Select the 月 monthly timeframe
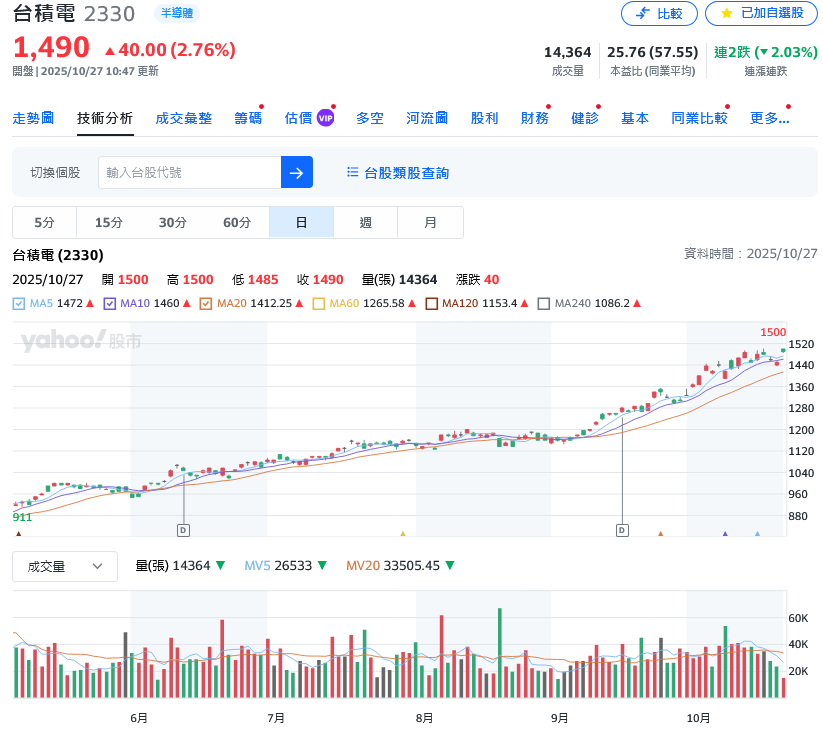 pos(429,222)
